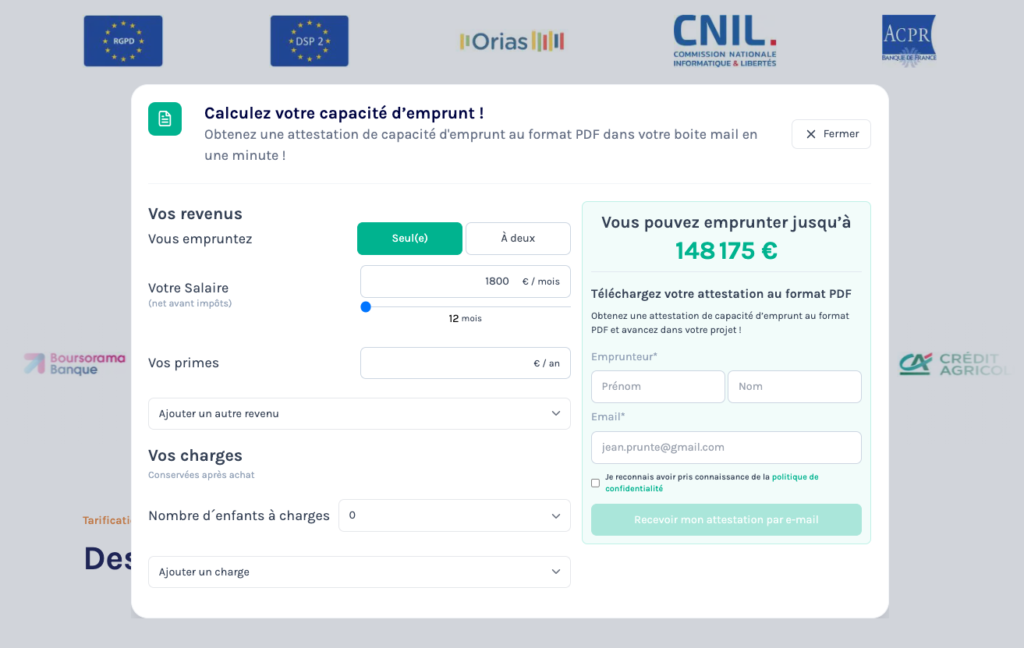Viewport: 1024px width, 648px height.
Task: Click the RGPD EU flag logo
Action: pyautogui.click(x=123, y=41)
